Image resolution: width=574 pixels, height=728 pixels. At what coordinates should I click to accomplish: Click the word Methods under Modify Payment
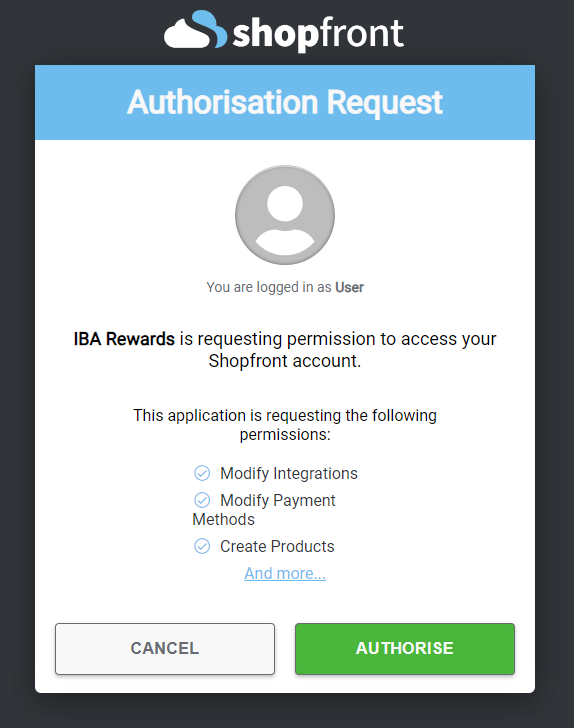[x=223, y=519]
